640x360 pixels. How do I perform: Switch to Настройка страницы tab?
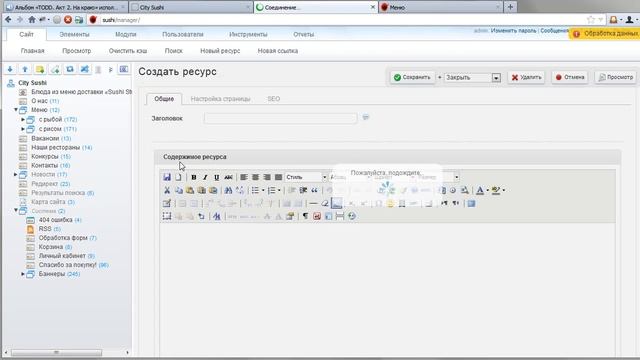[x=220, y=99]
